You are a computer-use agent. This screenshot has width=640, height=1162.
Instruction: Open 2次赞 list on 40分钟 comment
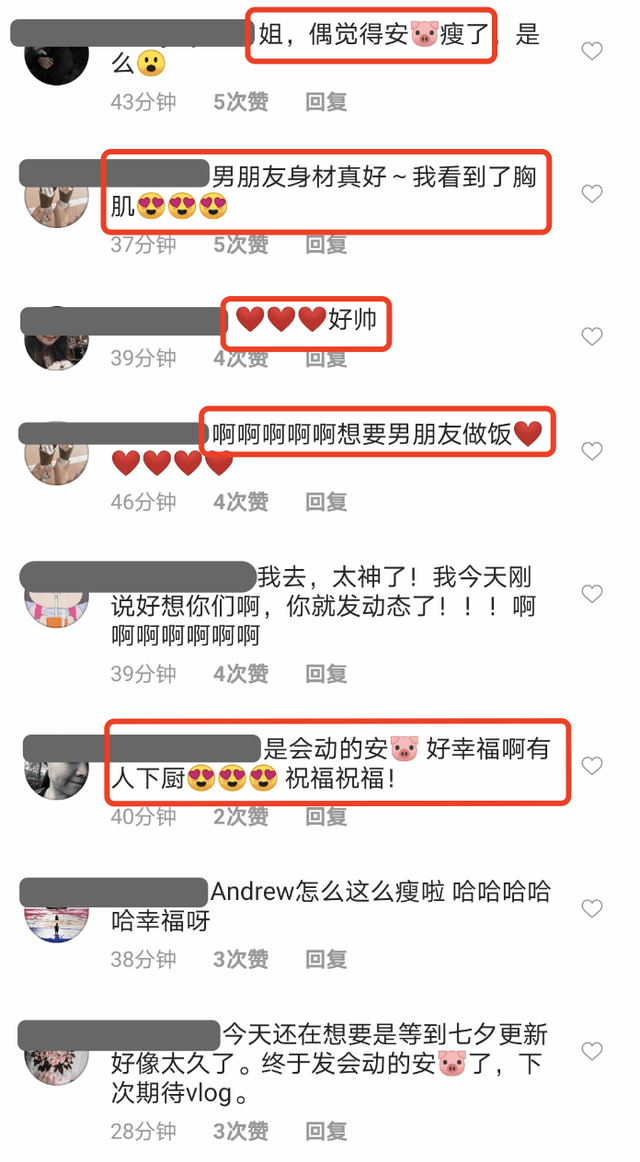coord(241,817)
